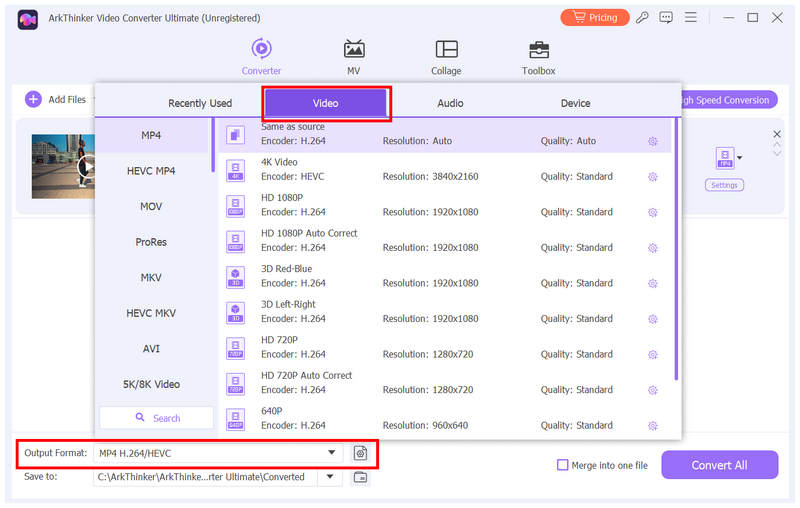The height and width of the screenshot is (508, 800).
Task: Open the feedback chat icon
Action: point(666,18)
